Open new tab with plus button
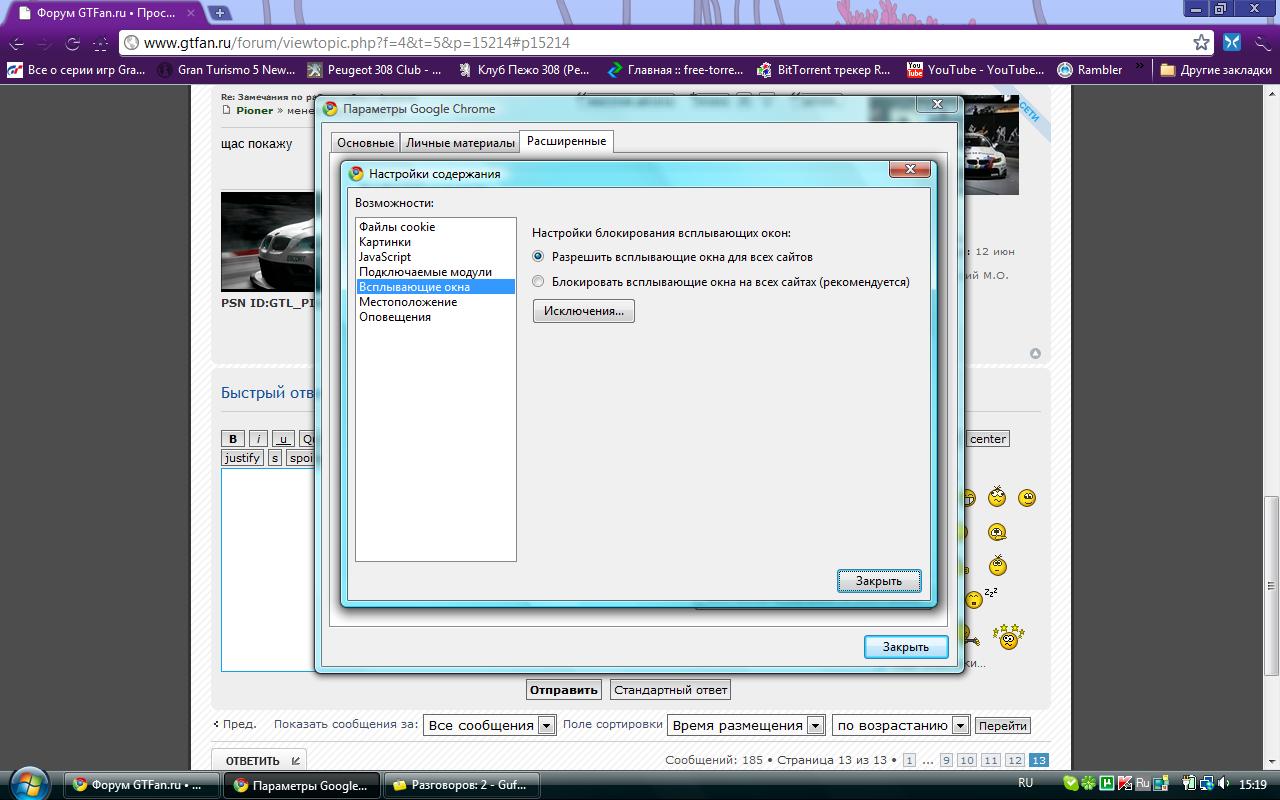This screenshot has height=800, width=1280. 220,13
